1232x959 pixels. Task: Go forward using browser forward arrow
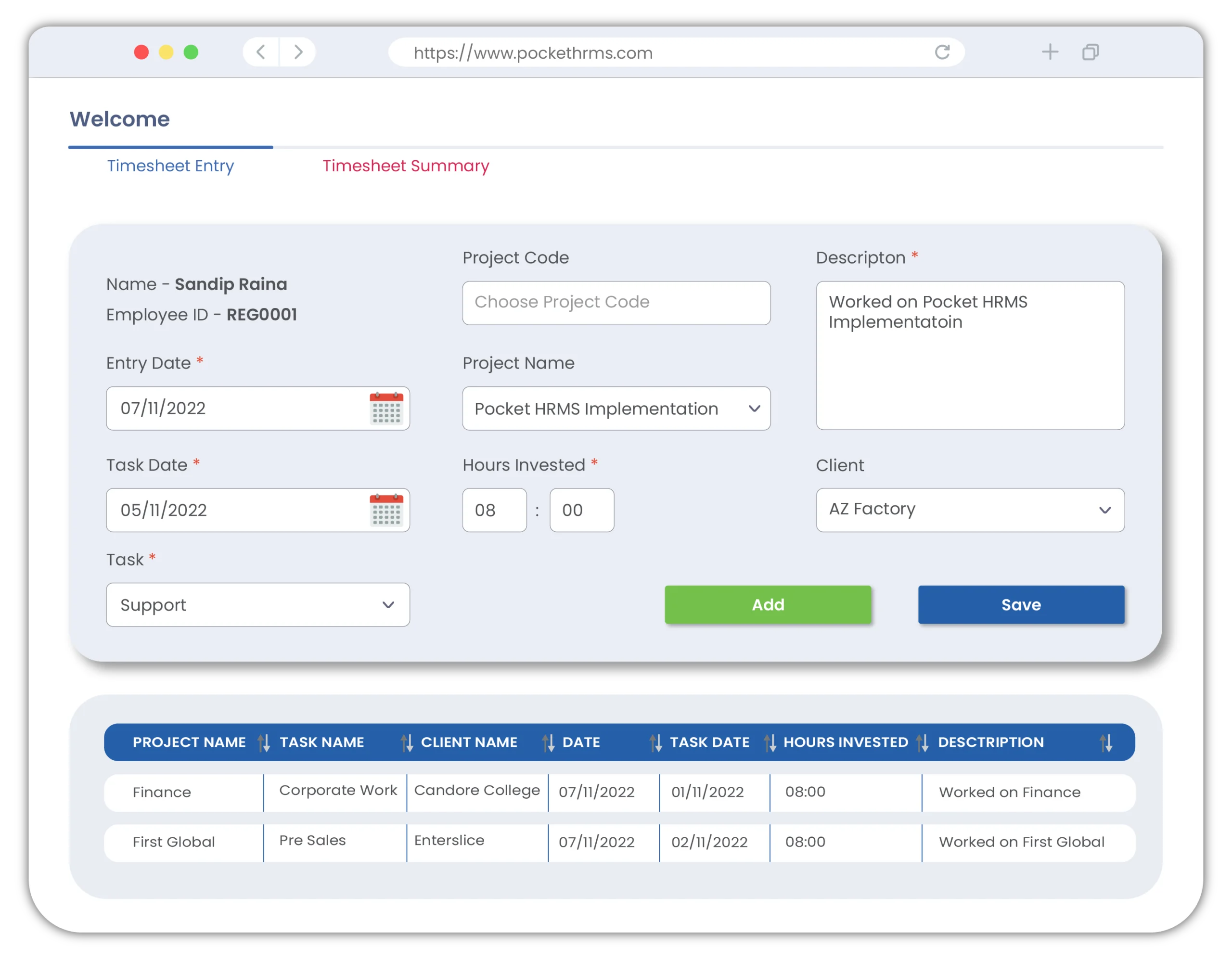[x=298, y=52]
